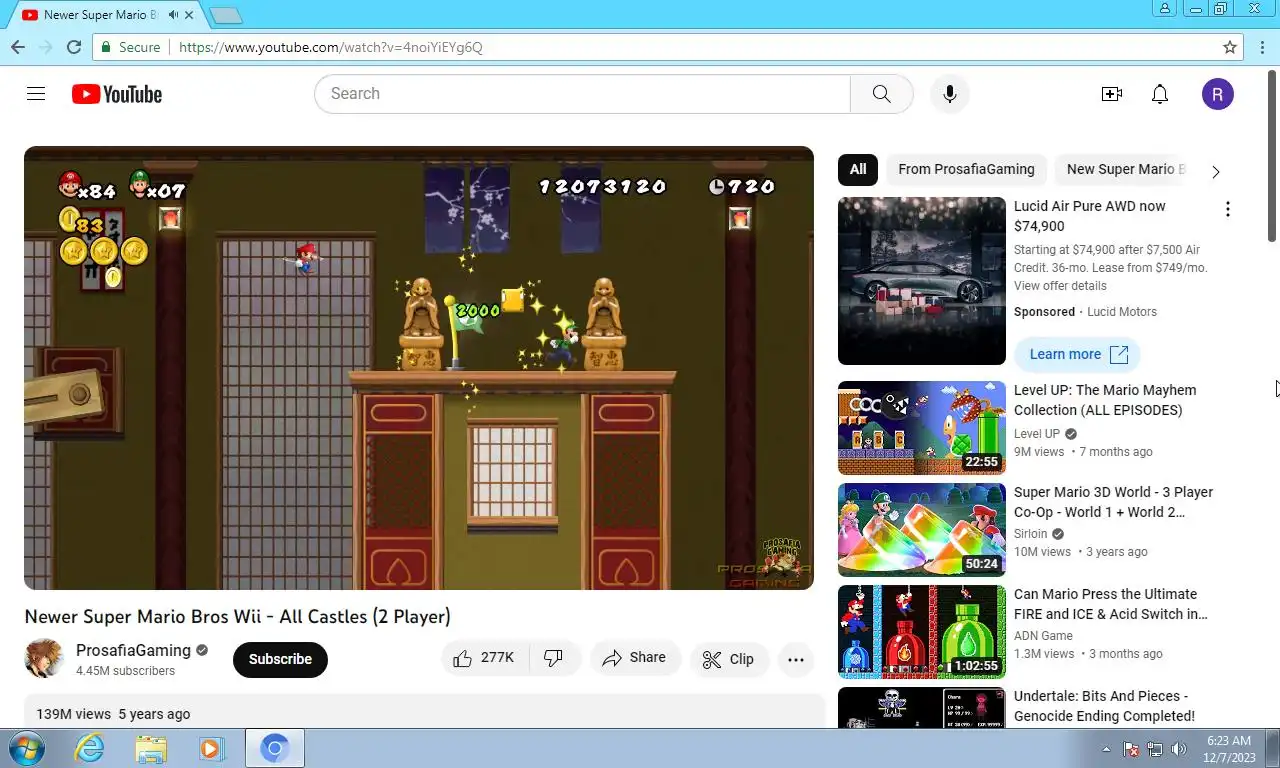
Task: Open the ProsafiaGaming channel name link
Action: (x=133, y=650)
